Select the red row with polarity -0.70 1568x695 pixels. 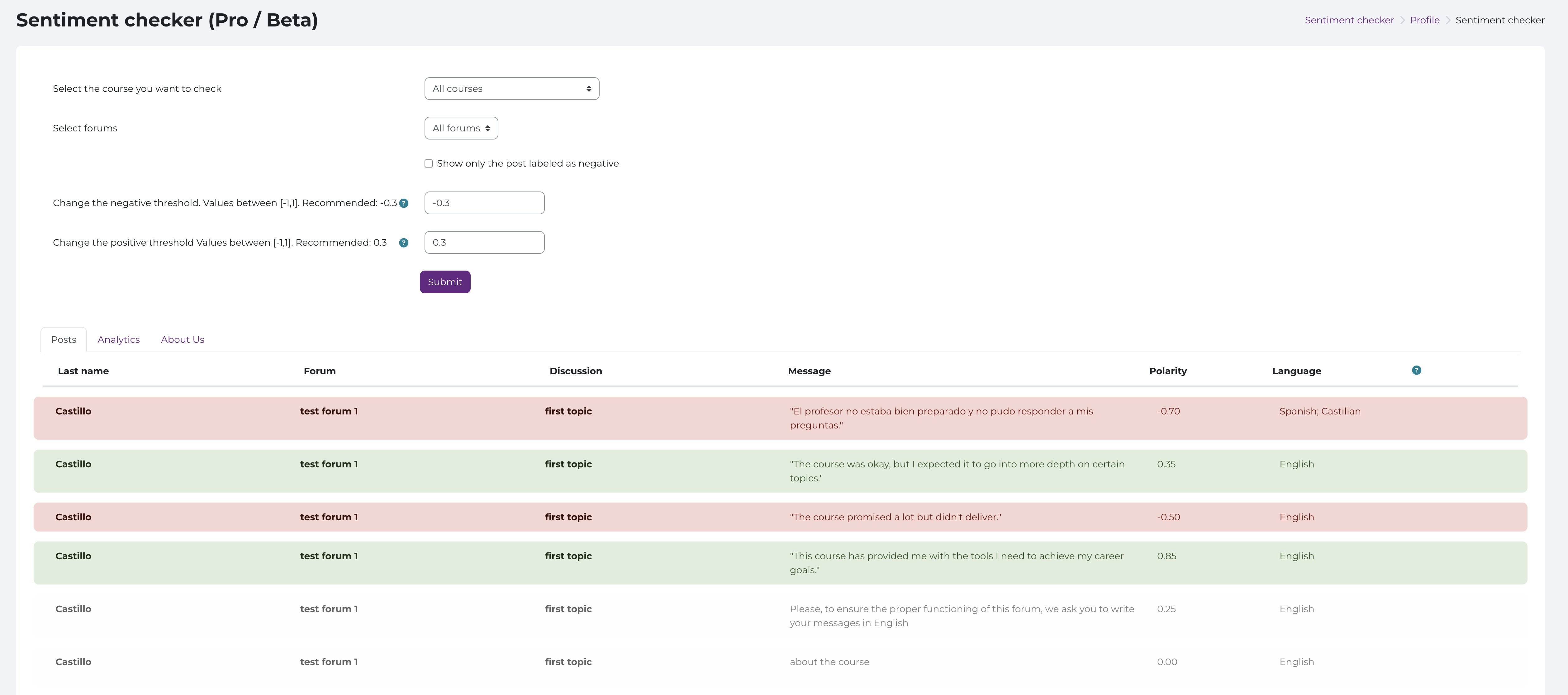click(x=780, y=418)
